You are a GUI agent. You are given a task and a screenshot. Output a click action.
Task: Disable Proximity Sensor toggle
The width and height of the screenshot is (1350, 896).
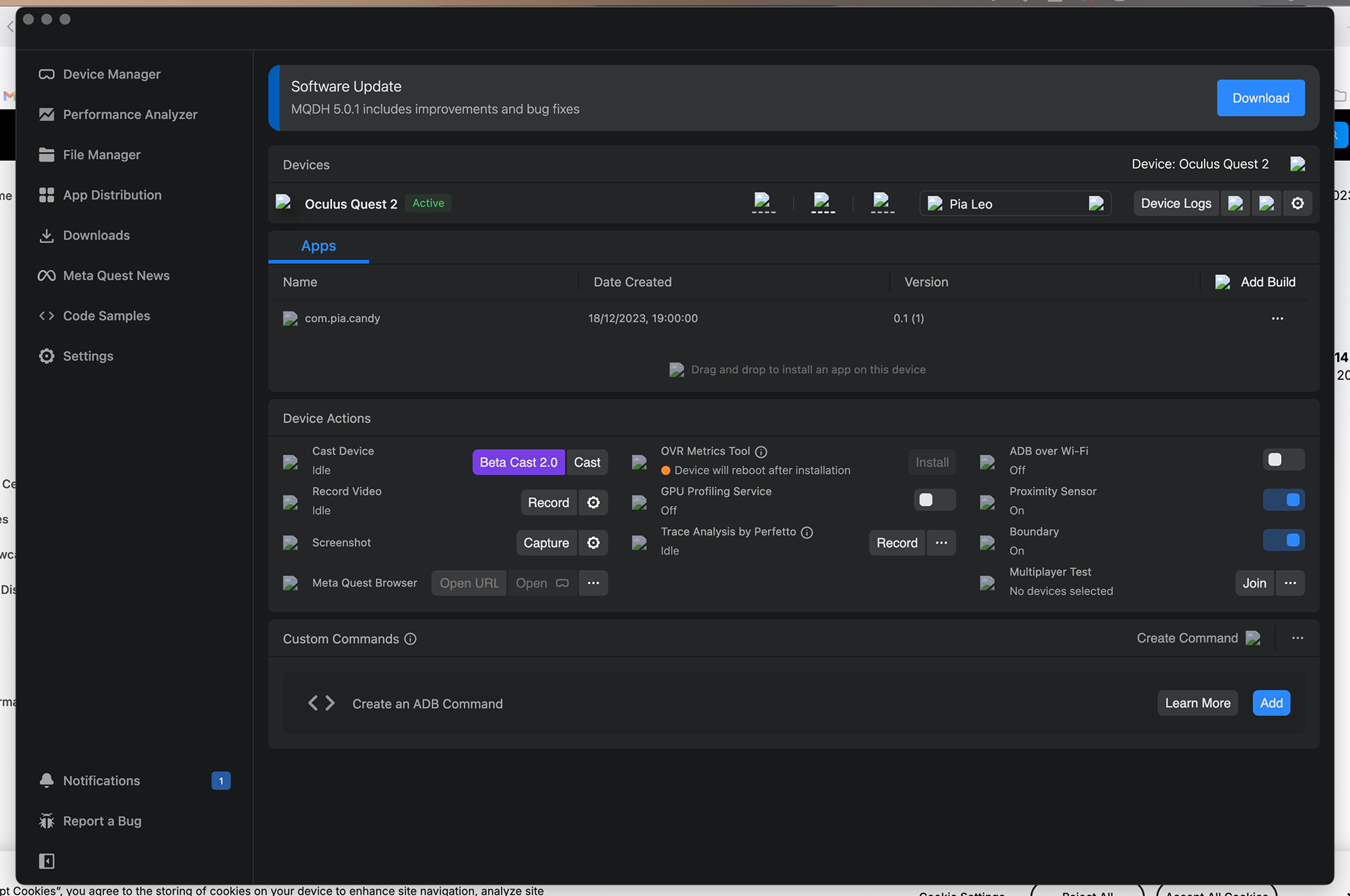click(x=1283, y=500)
